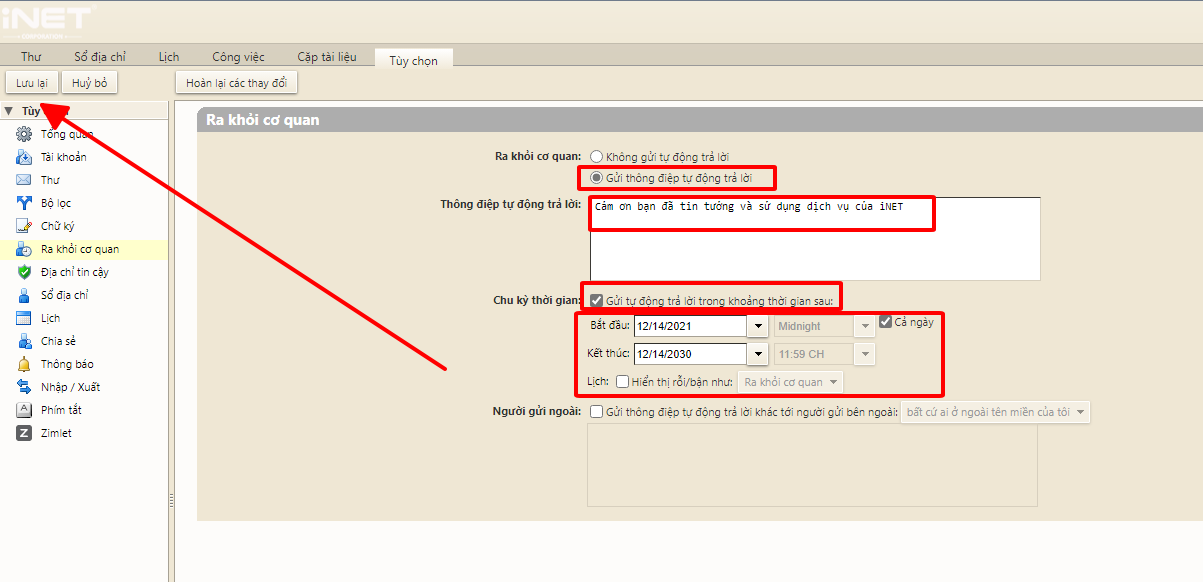The image size is (1203, 582).
Task: Select the Chữ ký signature icon
Action: tap(24, 226)
